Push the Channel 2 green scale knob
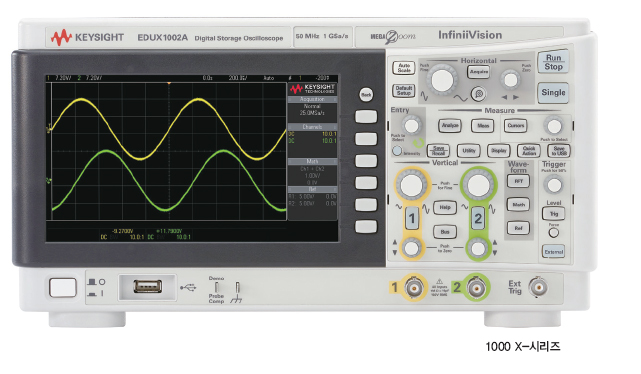The width and height of the screenshot is (641, 374). point(477,185)
